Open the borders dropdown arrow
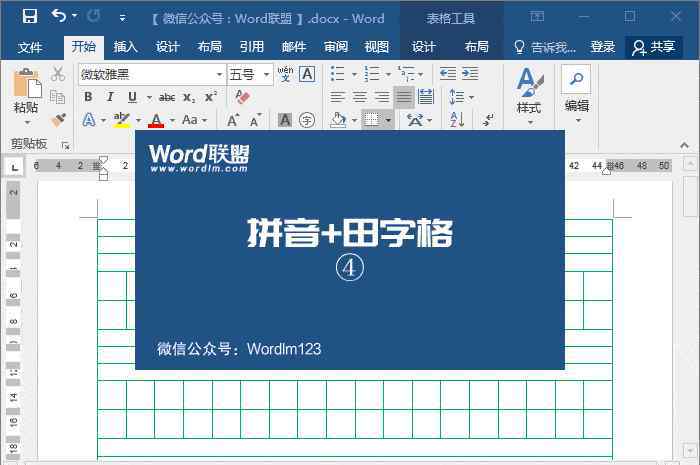This screenshot has height=465, width=700. coord(388,120)
